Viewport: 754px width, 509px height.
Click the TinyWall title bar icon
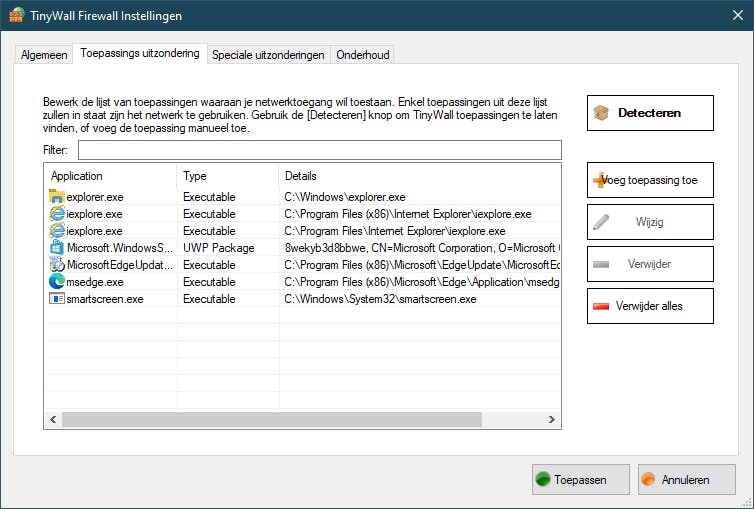pyautogui.click(x=16, y=16)
